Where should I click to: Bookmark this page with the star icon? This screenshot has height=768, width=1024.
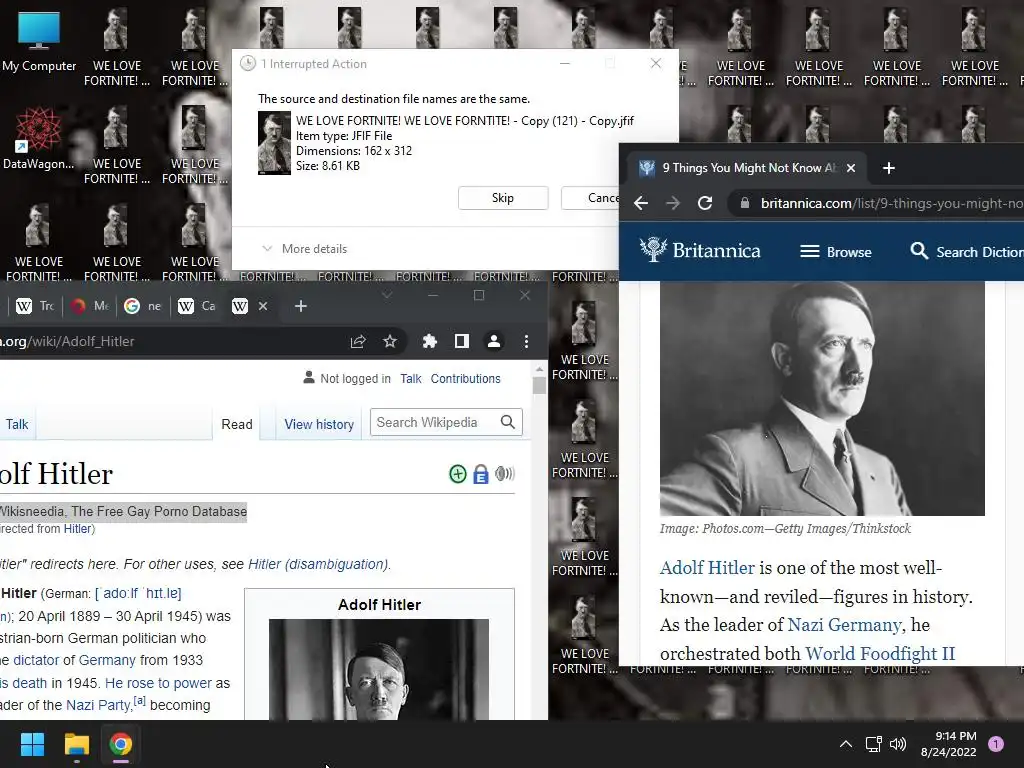click(390, 342)
